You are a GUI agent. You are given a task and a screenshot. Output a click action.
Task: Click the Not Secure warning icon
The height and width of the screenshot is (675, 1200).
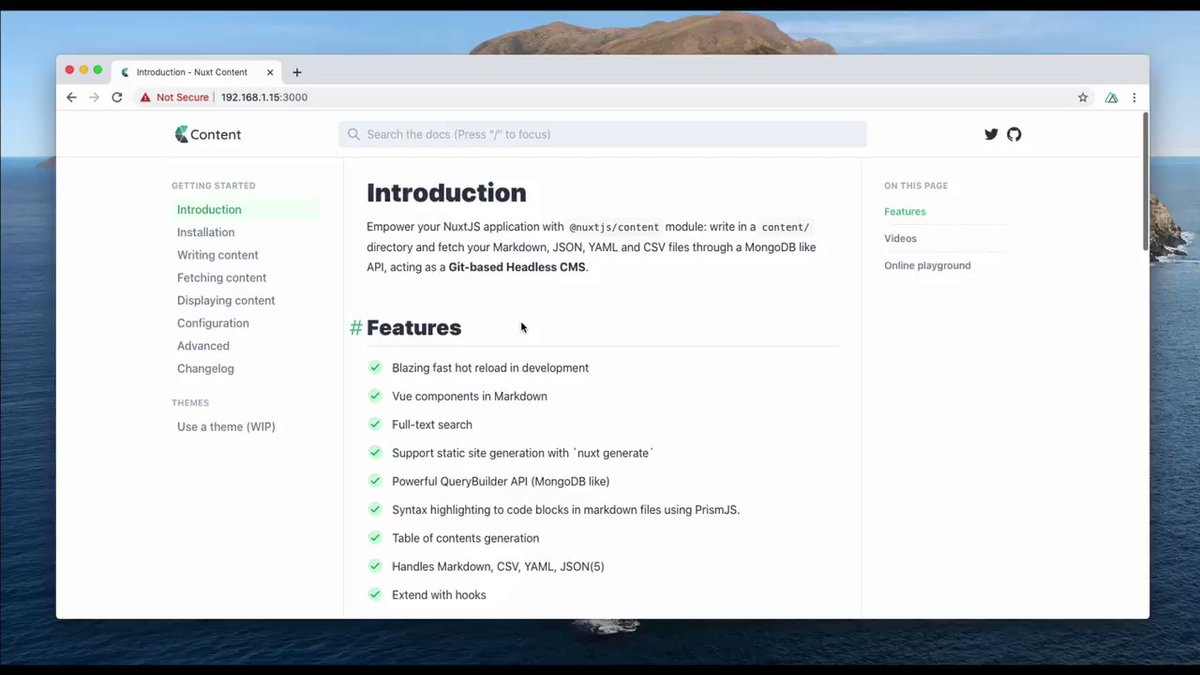tap(145, 98)
